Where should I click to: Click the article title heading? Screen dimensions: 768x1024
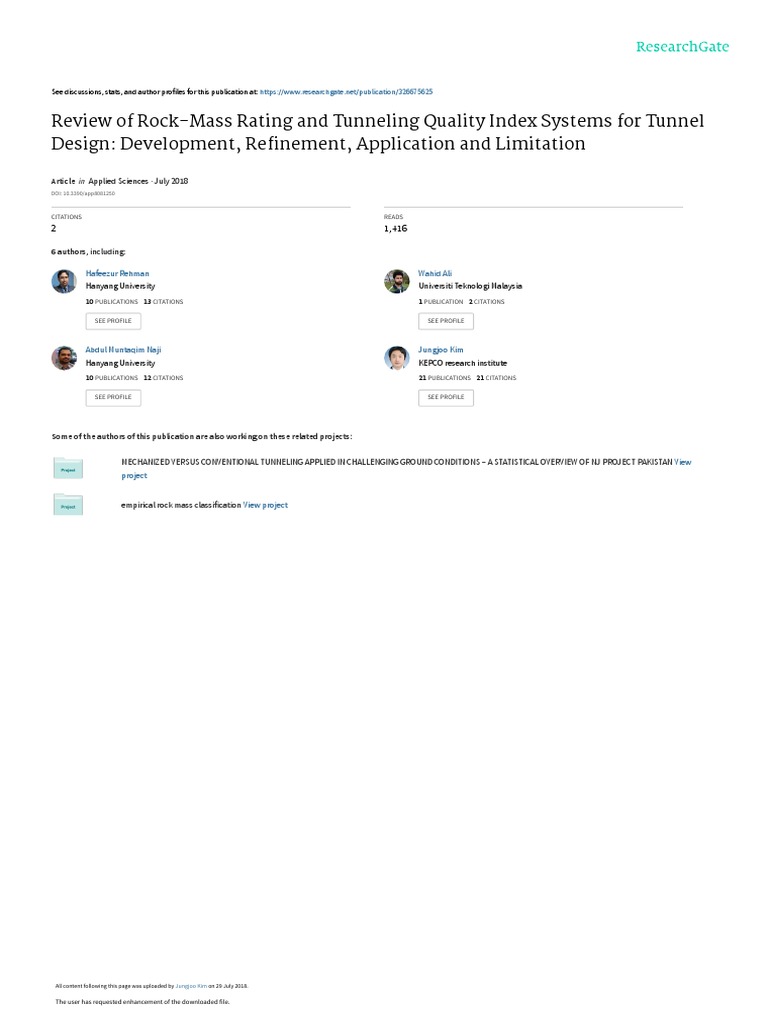coord(378,132)
